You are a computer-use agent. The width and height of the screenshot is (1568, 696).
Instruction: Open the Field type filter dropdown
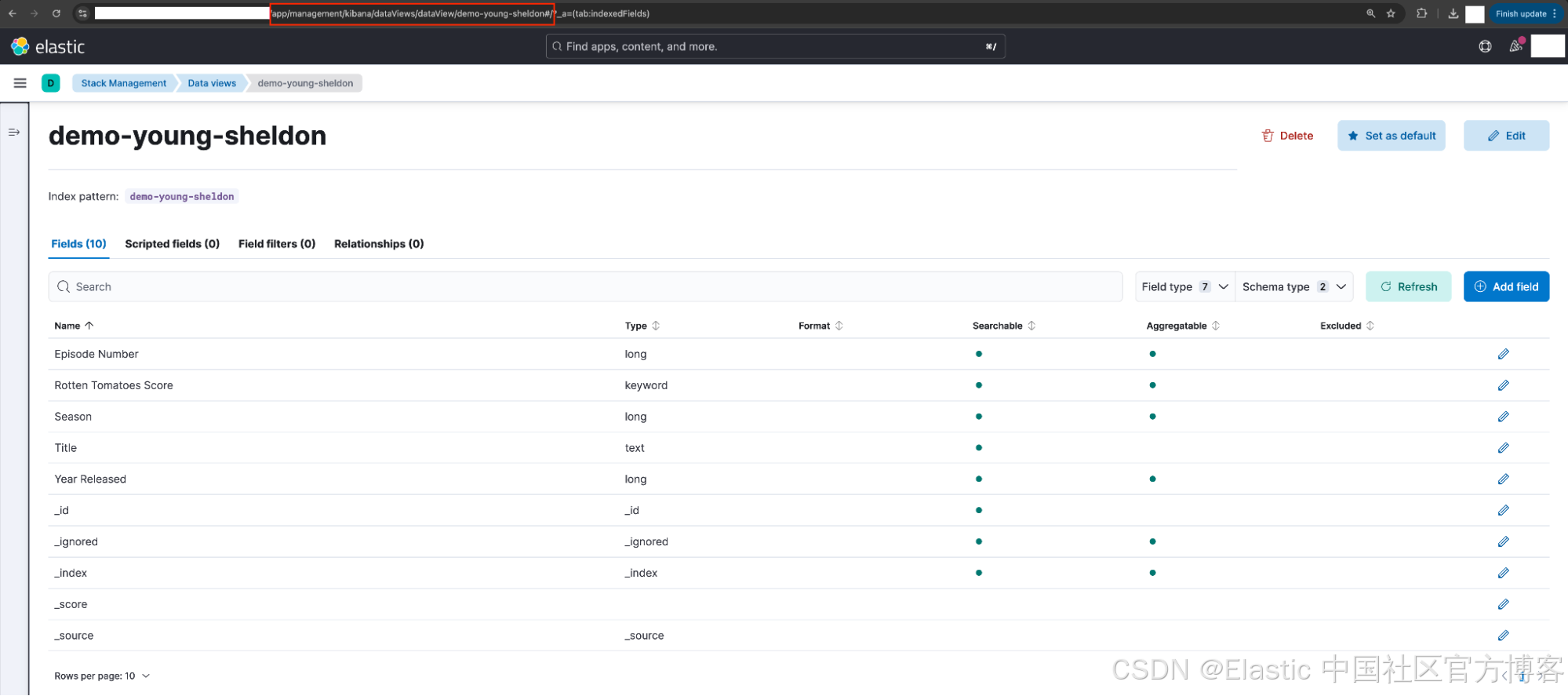(x=1184, y=286)
